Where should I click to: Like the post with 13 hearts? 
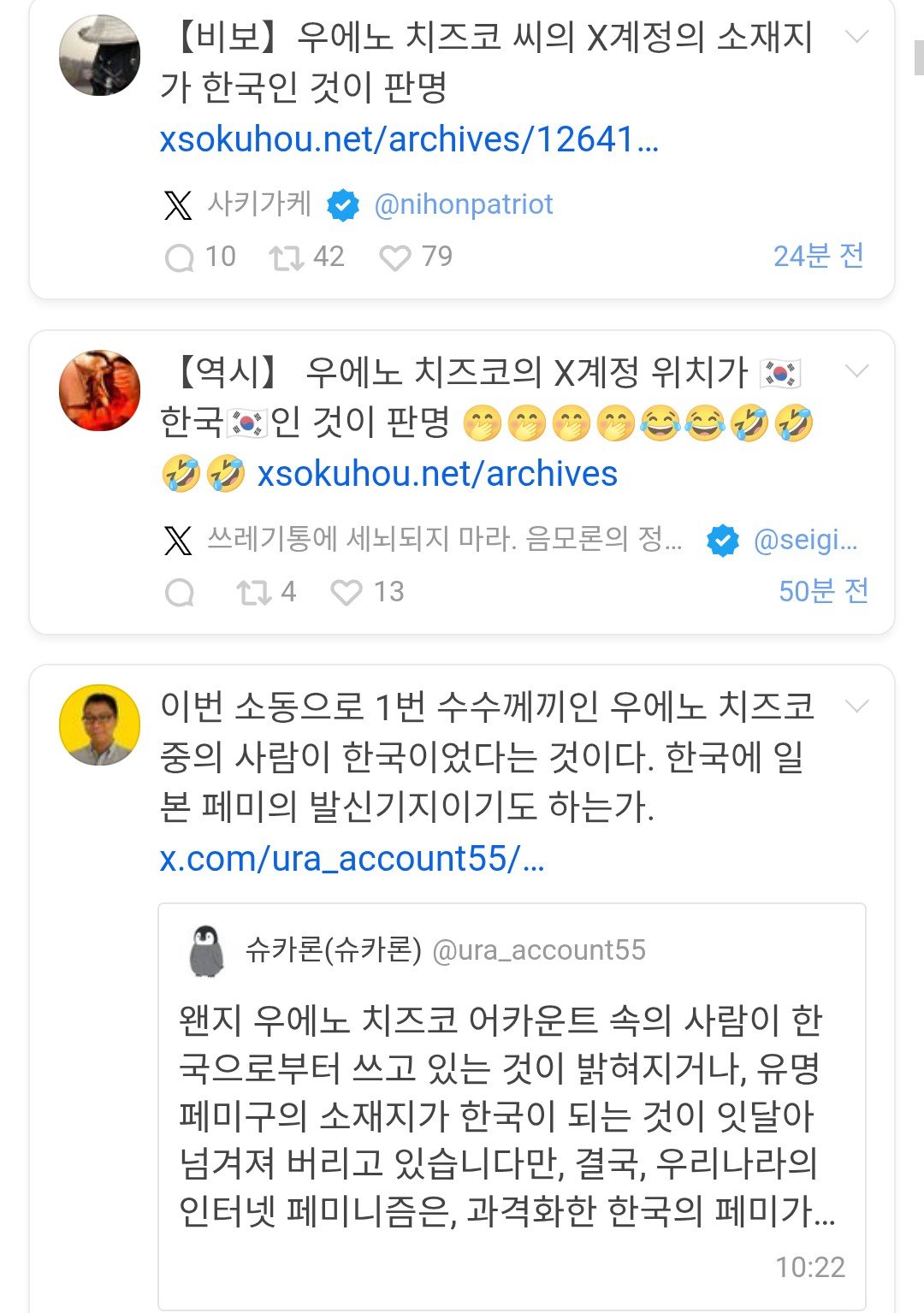click(x=346, y=592)
